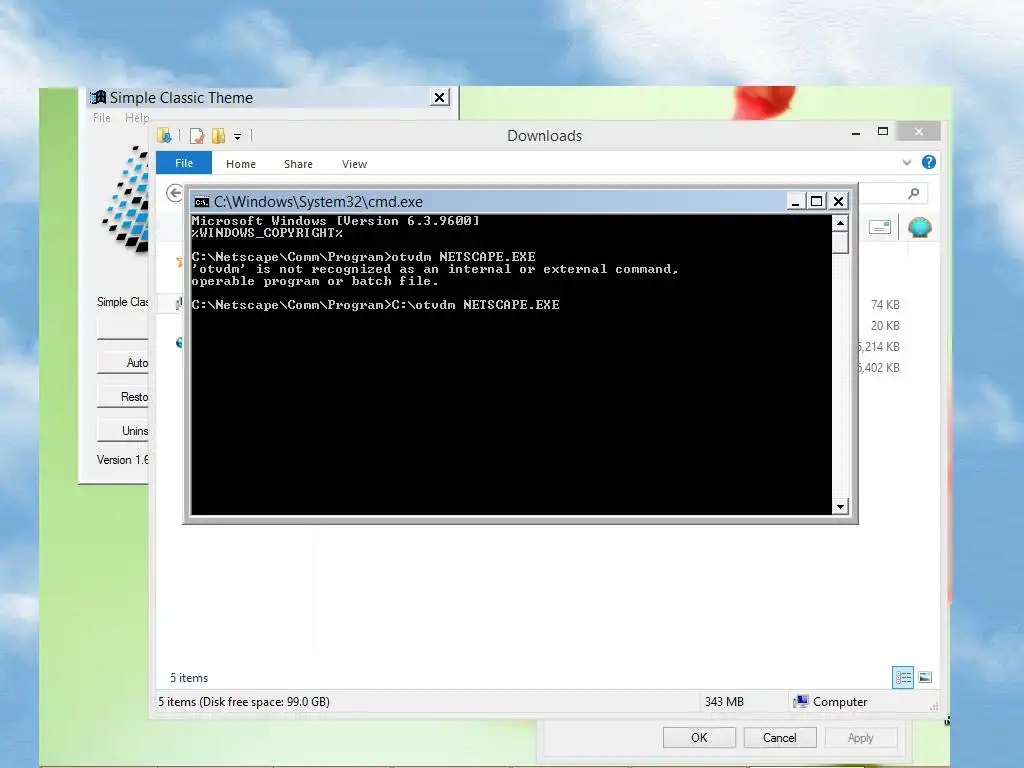The width and height of the screenshot is (1024, 768).
Task: Click the Simple Classic Theme title bar icon
Action: pos(98,97)
